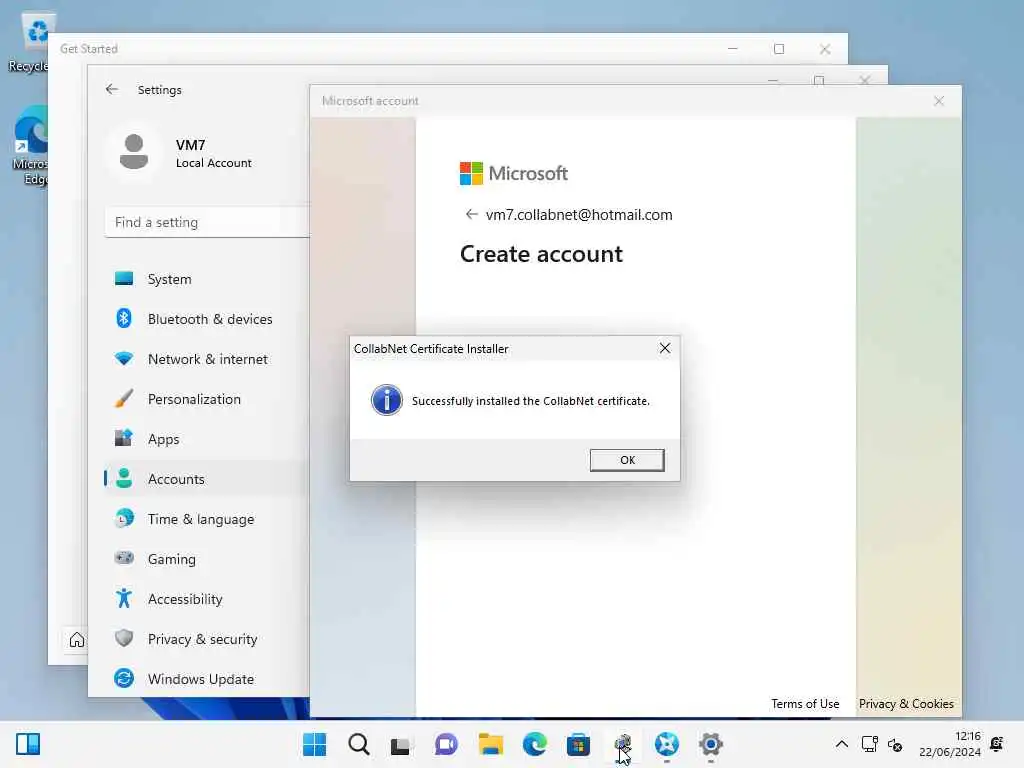Click the muted volume tray icon
The width and height of the screenshot is (1024, 768).
[895, 744]
